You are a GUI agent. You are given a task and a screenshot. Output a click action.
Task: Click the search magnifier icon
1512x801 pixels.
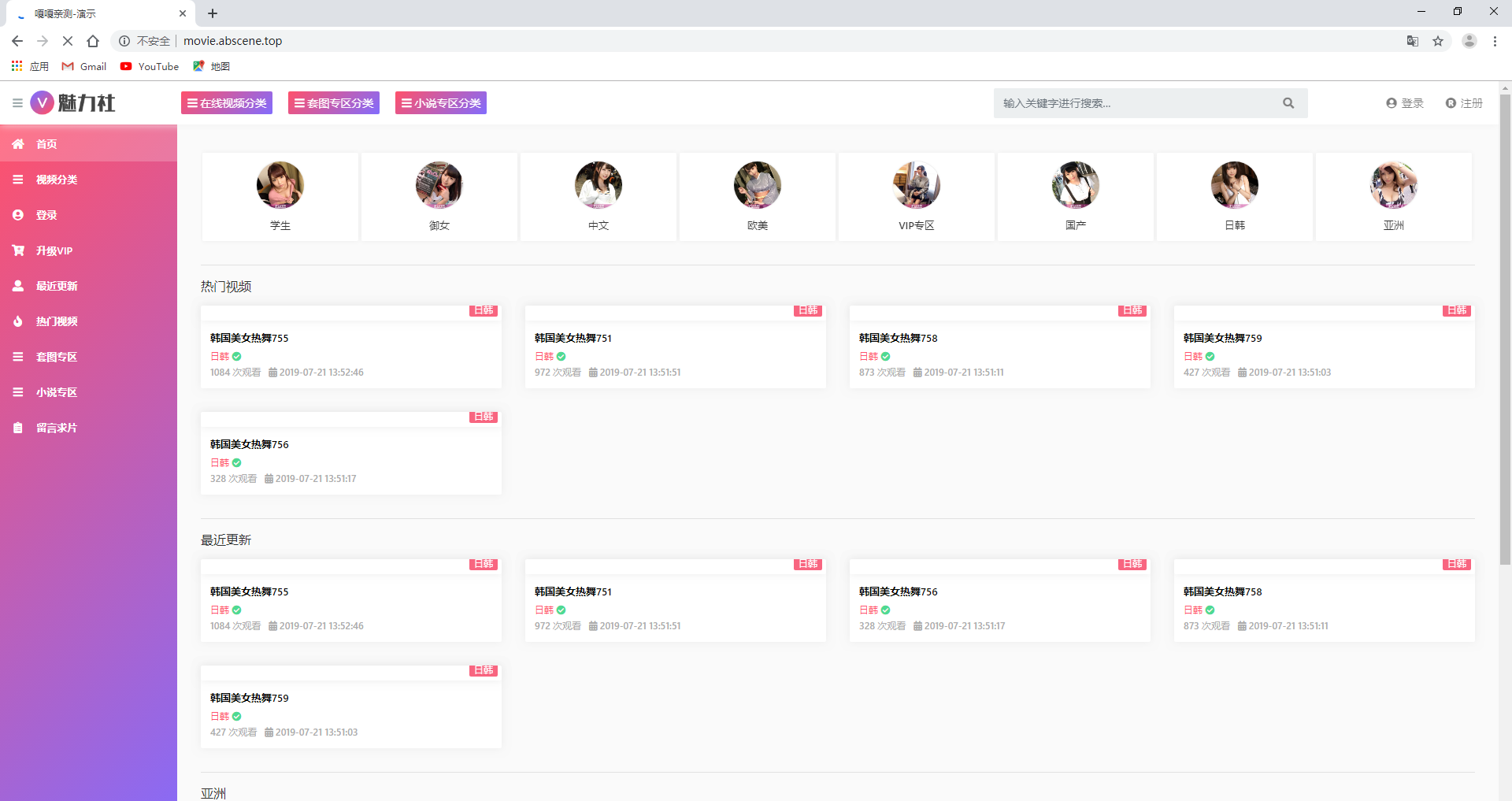point(1288,103)
